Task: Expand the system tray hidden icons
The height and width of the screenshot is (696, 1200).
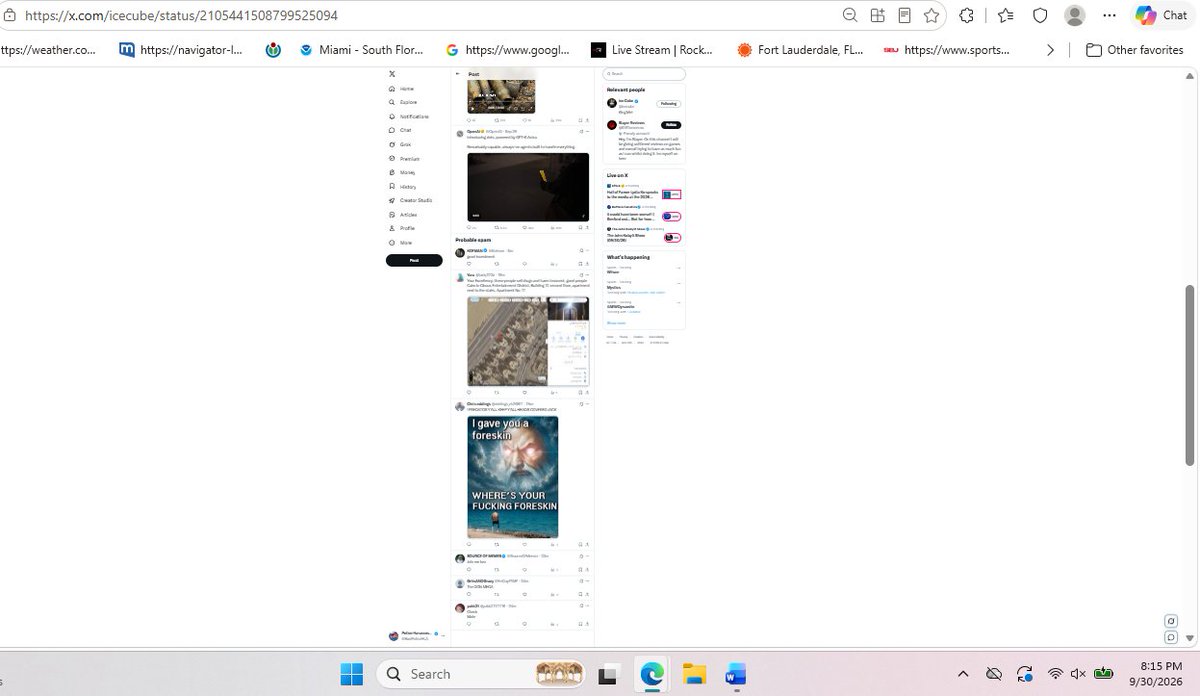Action: [x=963, y=674]
